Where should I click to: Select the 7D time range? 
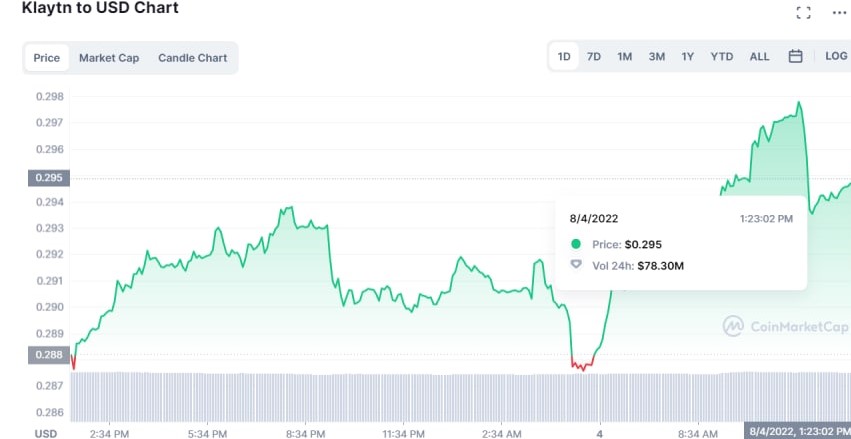click(x=594, y=56)
